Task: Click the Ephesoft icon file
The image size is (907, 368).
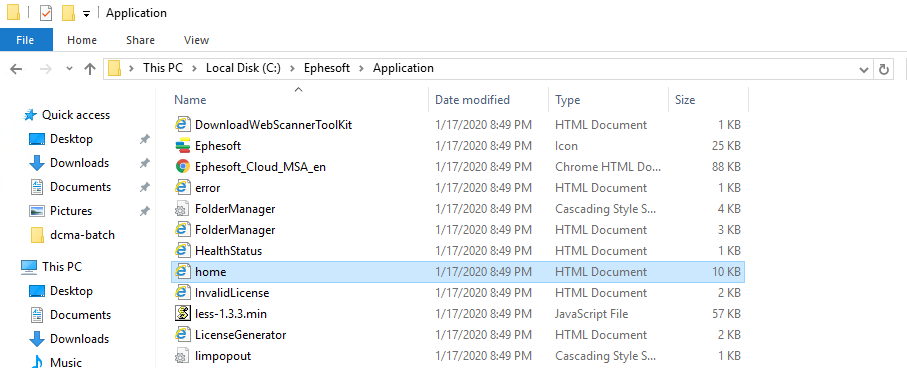Action: pos(217,146)
